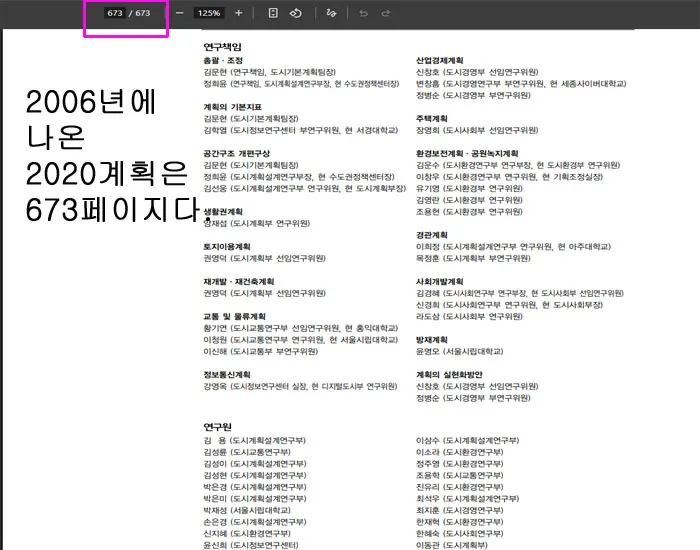Viewport: 700px width, 550px height.
Task: Click the zoom out minus button
Action: (x=179, y=13)
